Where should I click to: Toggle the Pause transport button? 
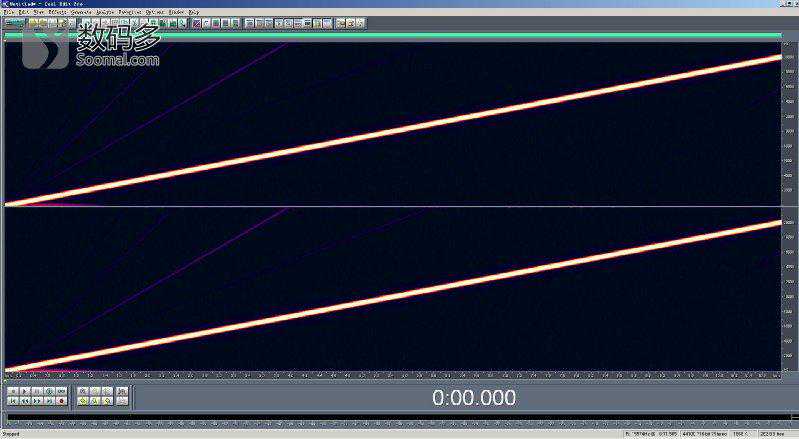[36, 390]
